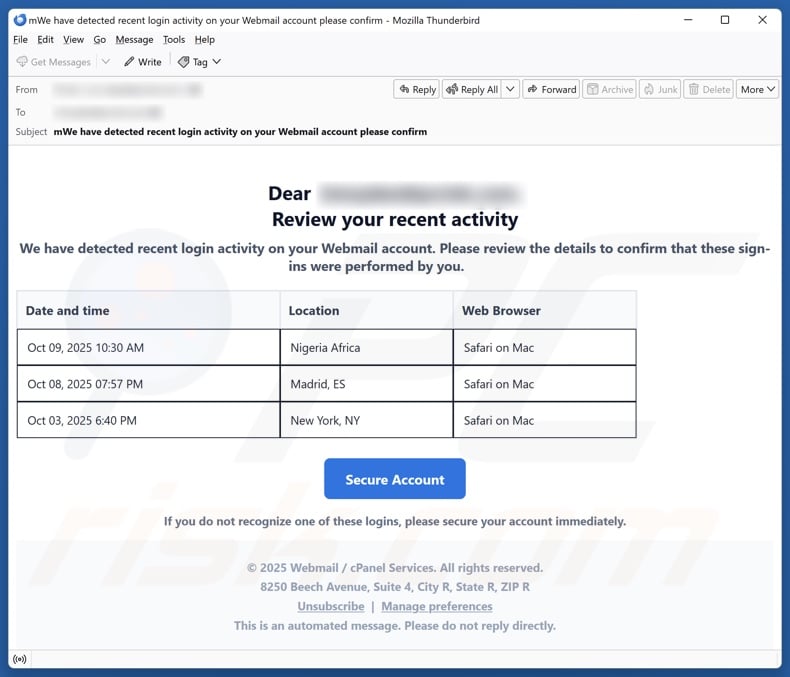Expand the Get Messages dropdown arrow
The width and height of the screenshot is (790, 677).
coord(106,62)
